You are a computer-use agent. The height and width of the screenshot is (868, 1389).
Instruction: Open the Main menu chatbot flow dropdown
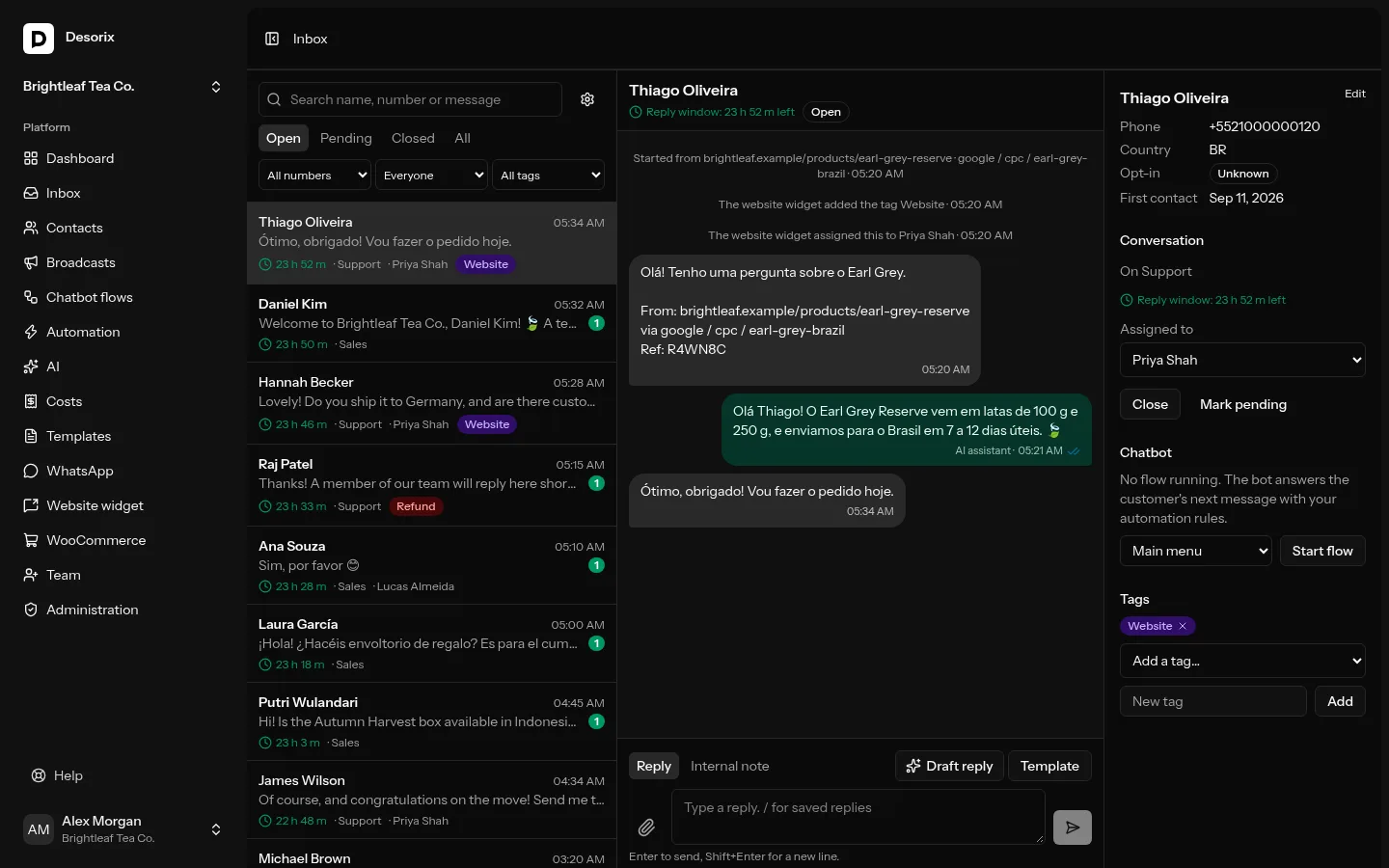click(x=1196, y=551)
